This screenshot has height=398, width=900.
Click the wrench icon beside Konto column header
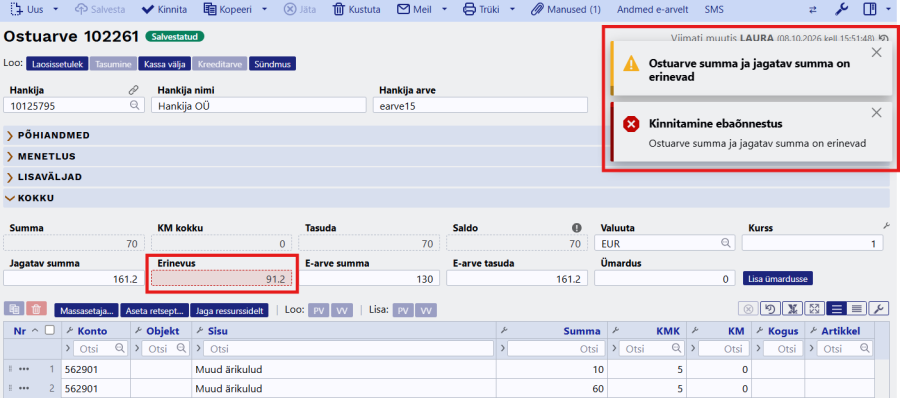click(x=70, y=331)
